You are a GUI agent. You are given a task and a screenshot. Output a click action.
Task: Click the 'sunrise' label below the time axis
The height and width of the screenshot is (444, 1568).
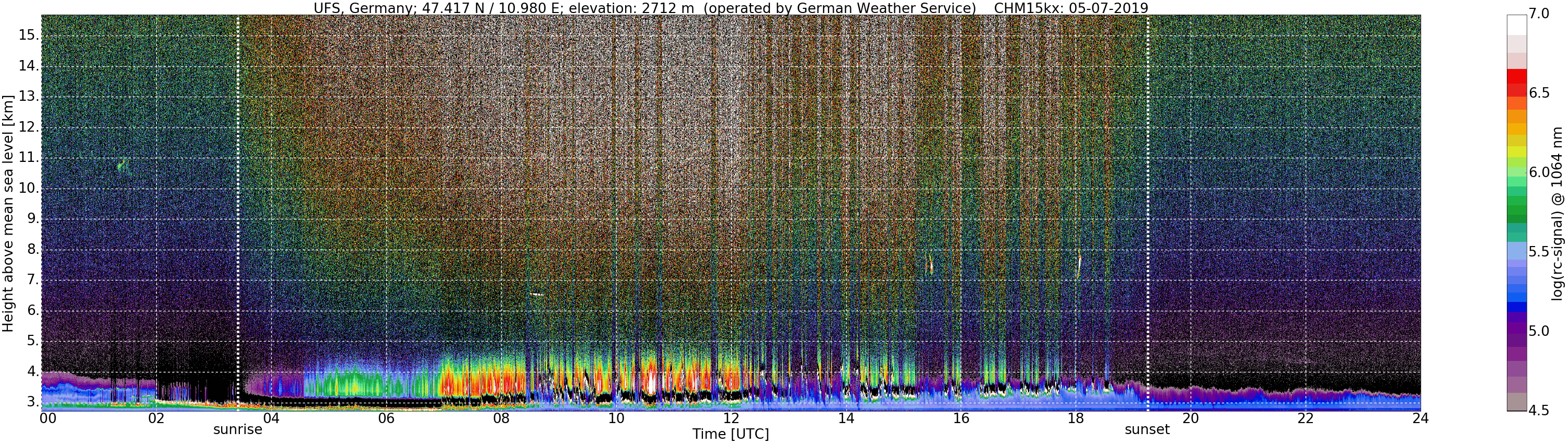(237, 429)
